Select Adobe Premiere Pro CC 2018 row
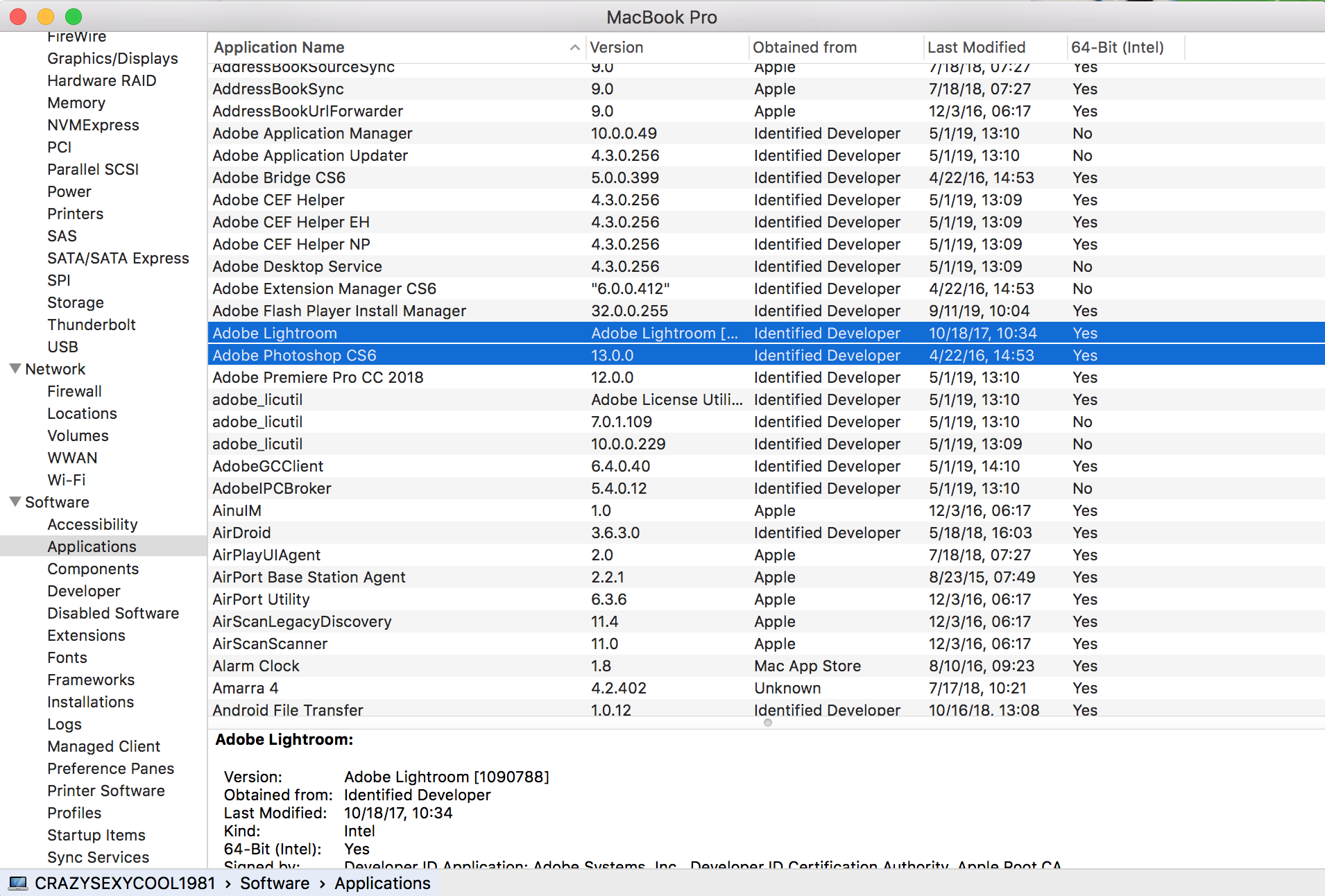The height and width of the screenshot is (896, 1325). click(x=767, y=377)
